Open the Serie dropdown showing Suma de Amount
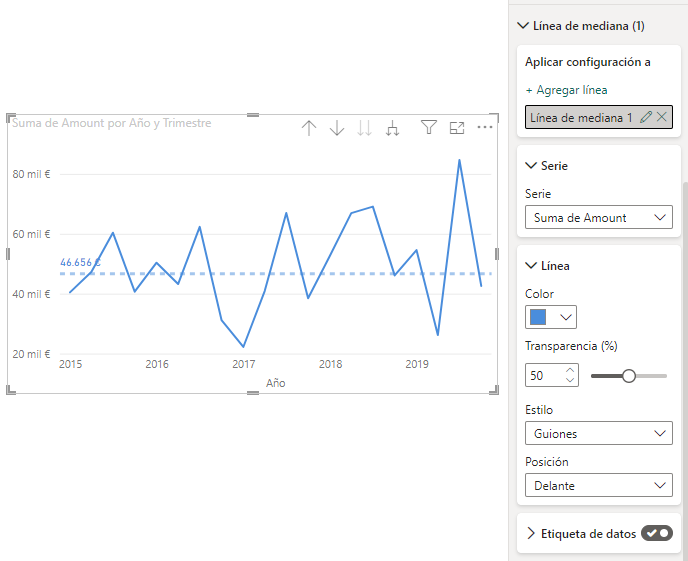 [598, 217]
